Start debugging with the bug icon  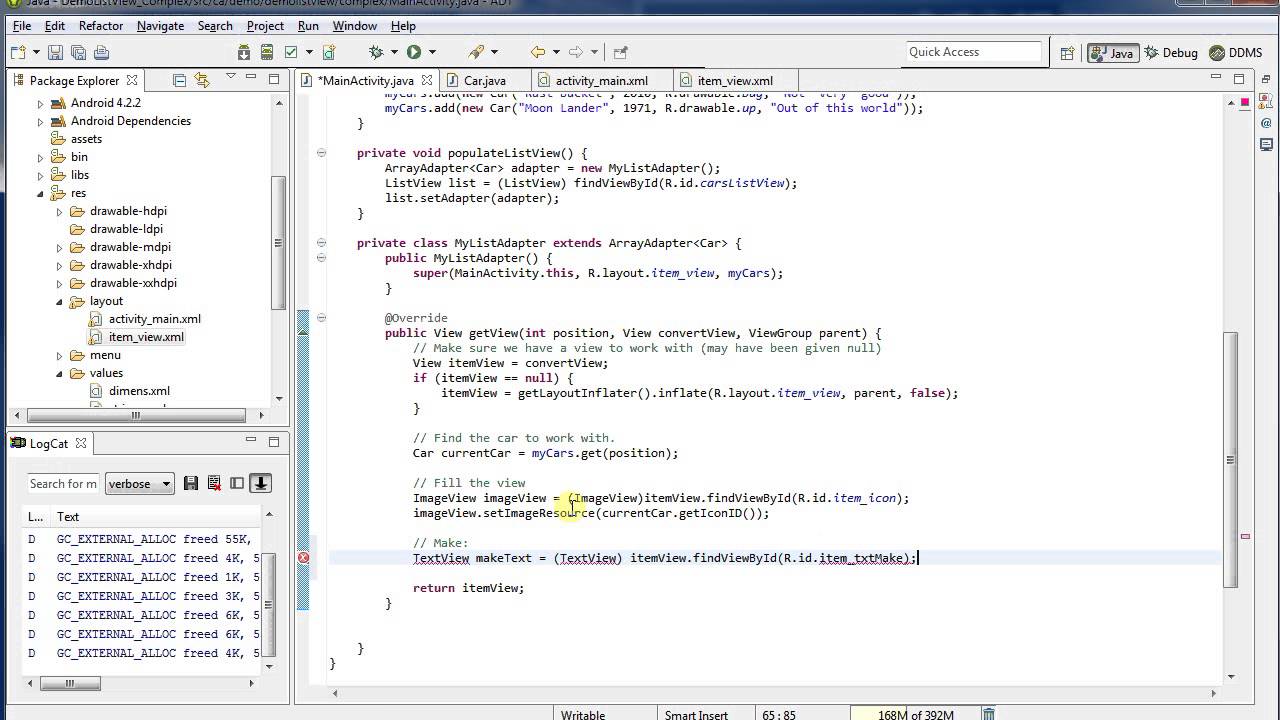(x=376, y=52)
